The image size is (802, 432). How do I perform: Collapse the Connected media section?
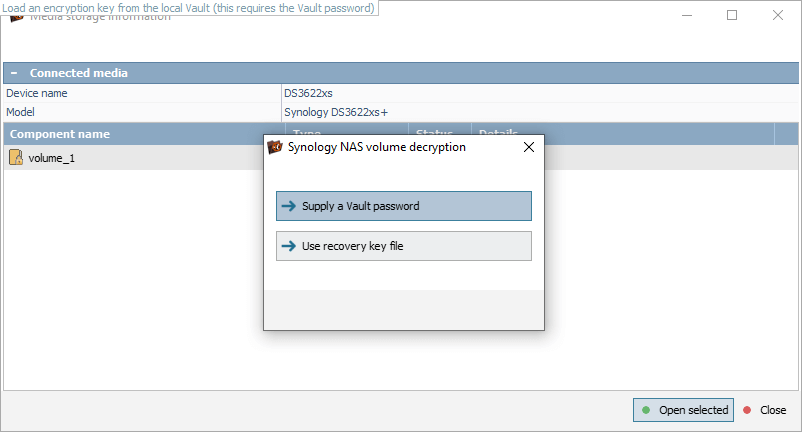[15, 73]
